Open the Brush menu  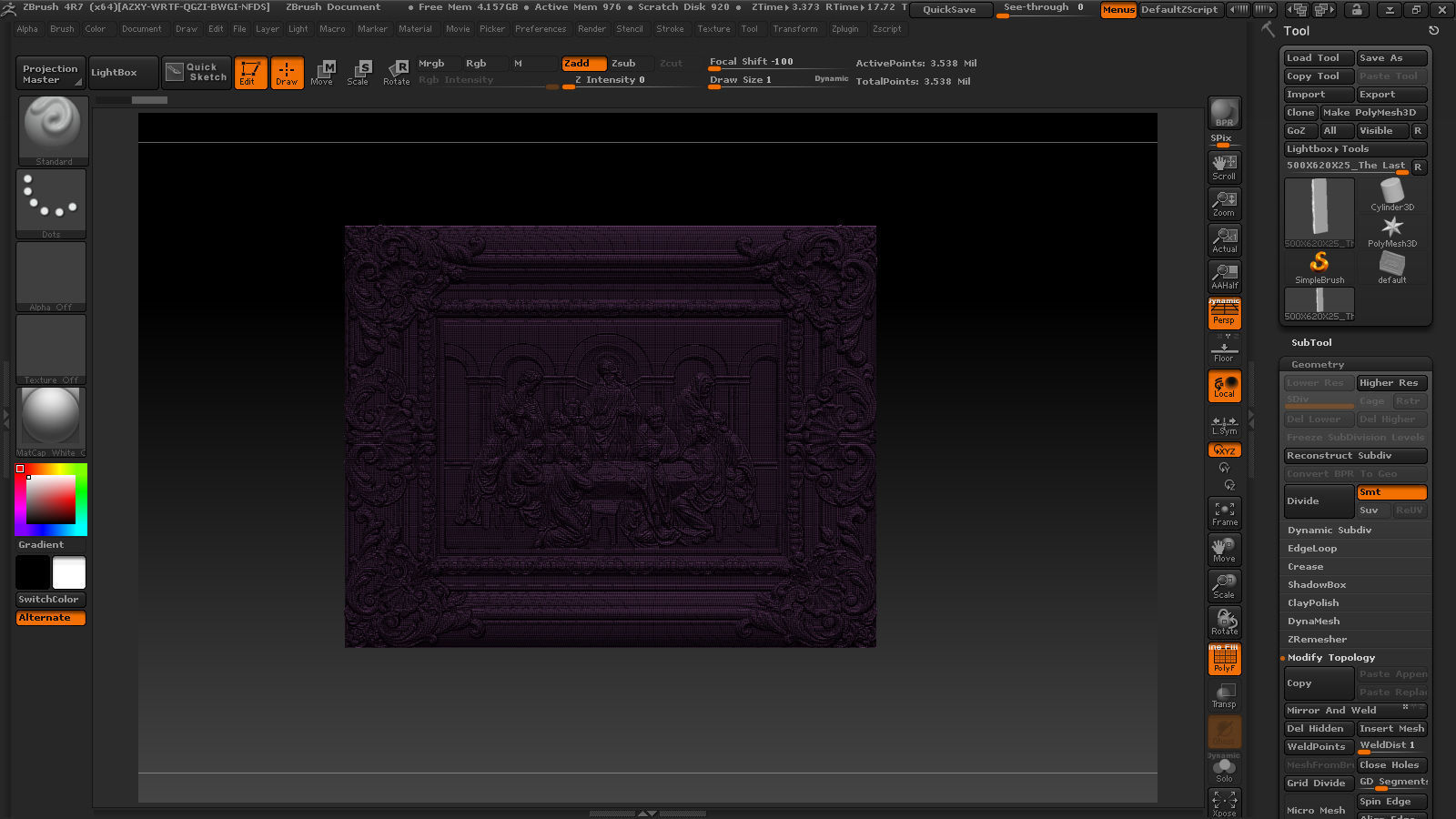62,29
